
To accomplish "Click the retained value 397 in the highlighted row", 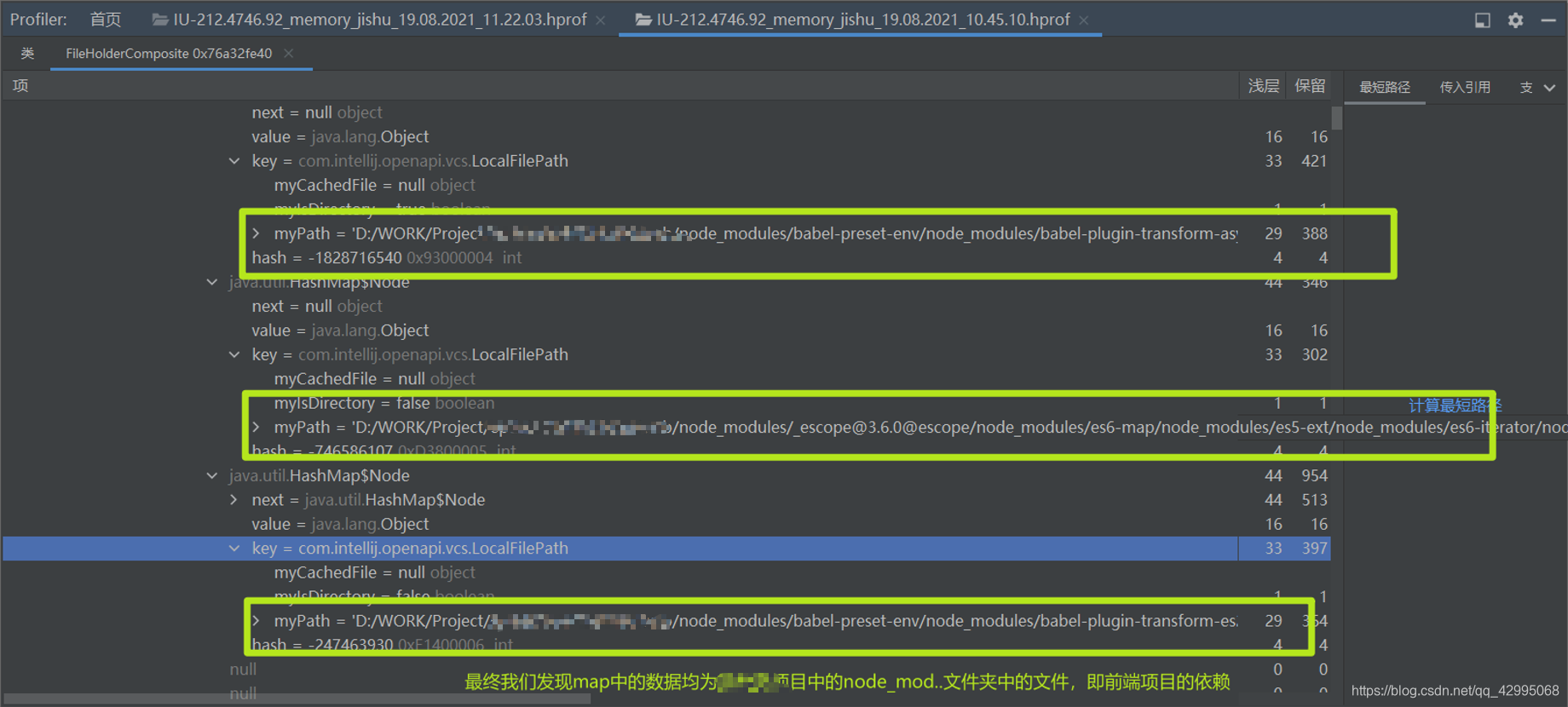I will [1314, 549].
